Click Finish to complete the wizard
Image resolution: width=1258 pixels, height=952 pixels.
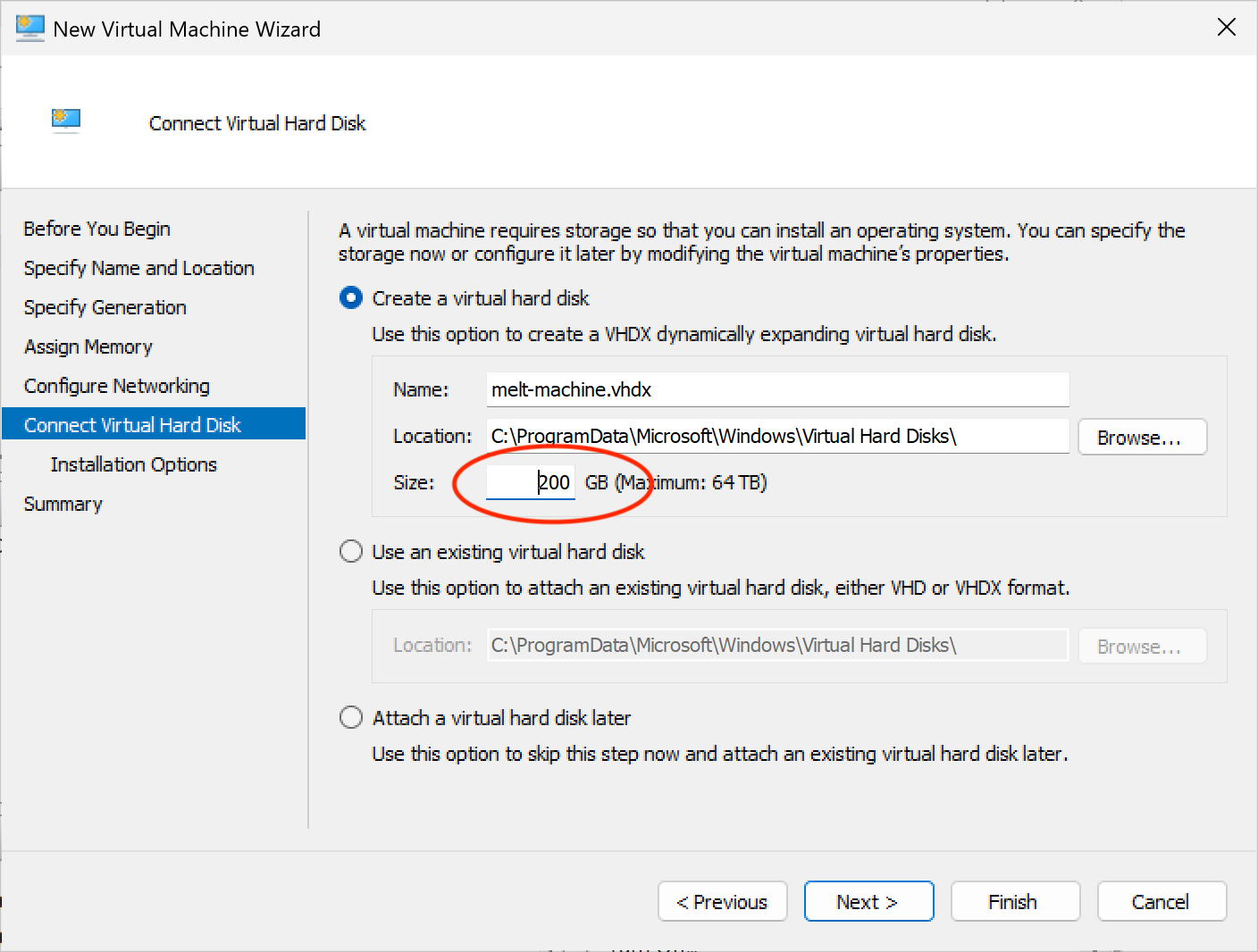coord(1015,902)
